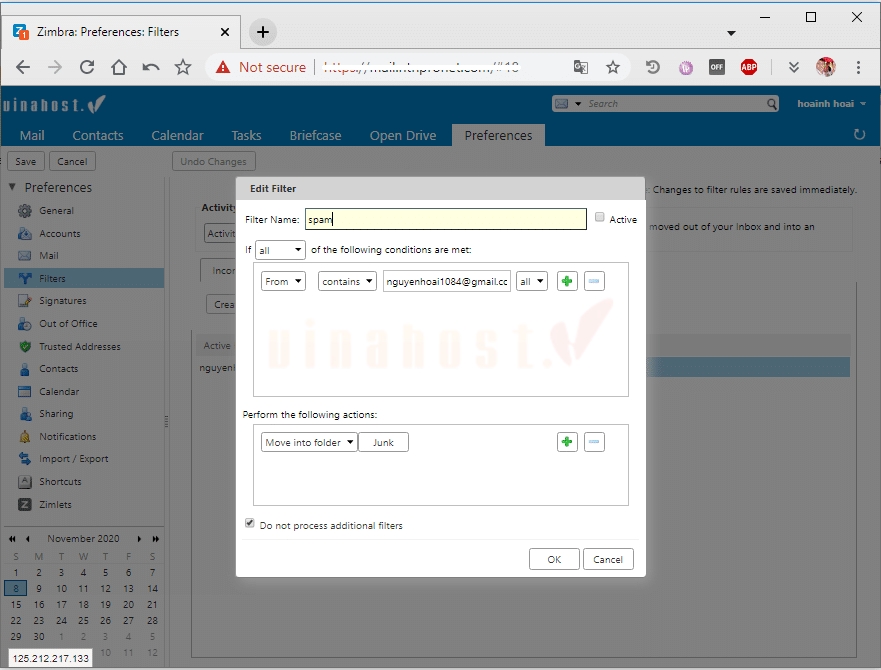Click the green plus to add a condition

coord(567,281)
